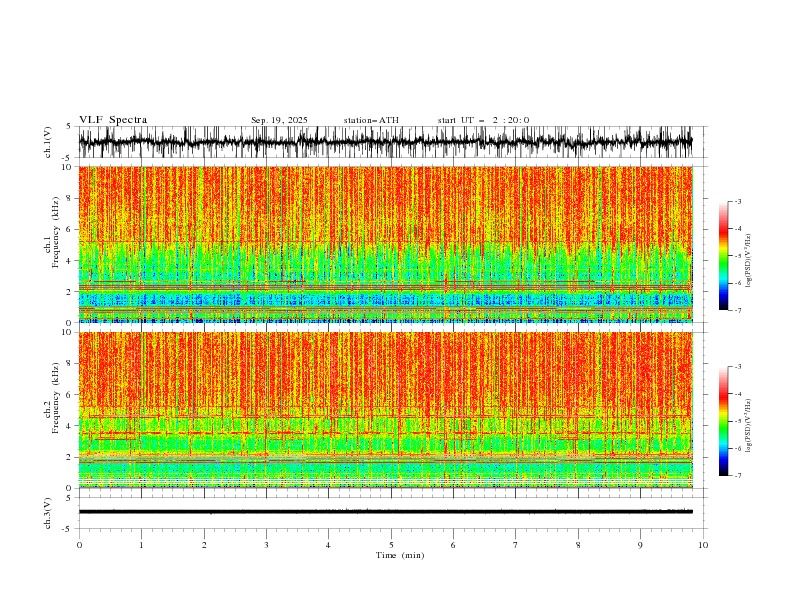The height and width of the screenshot is (612, 792).
Task: Click time axis tick label "2"
Action: 204,545
